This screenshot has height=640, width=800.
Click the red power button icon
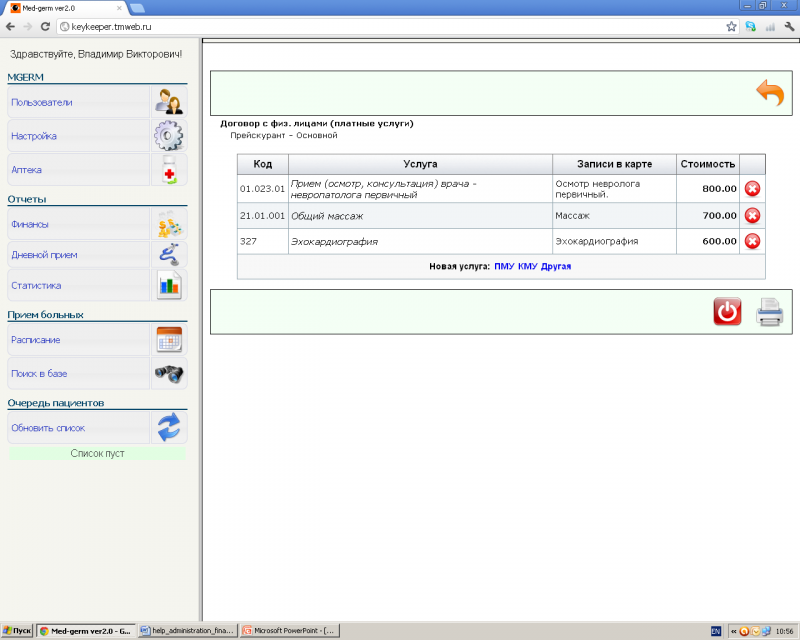tap(727, 312)
